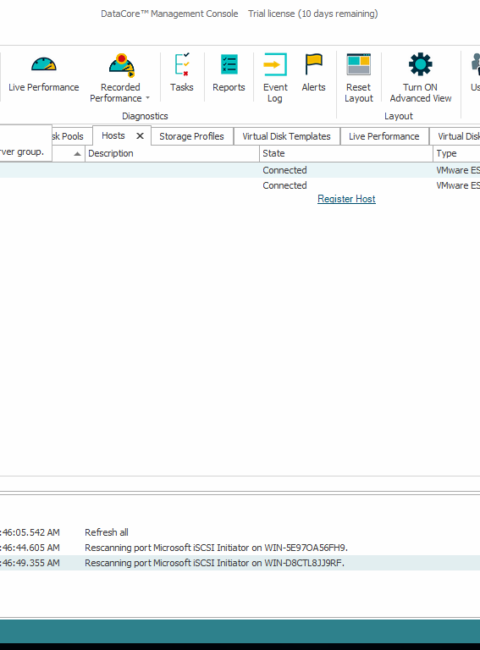Sort by State column header
Image resolution: width=480 pixels, height=650 pixels.
tap(347, 153)
